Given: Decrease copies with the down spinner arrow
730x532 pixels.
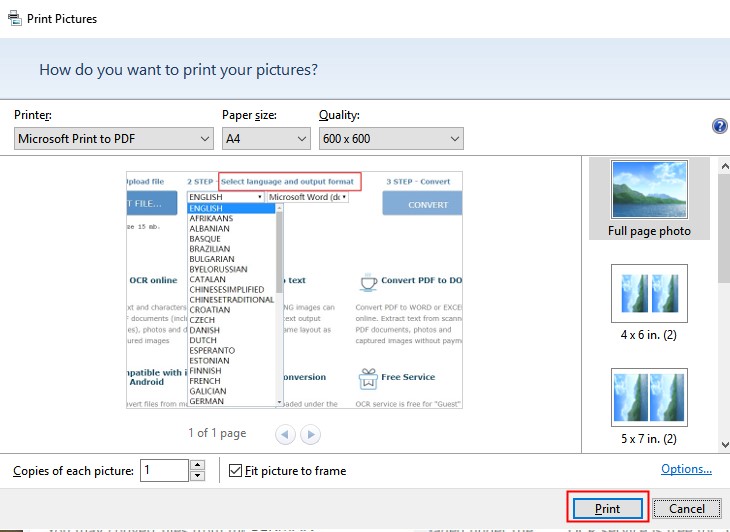Looking at the screenshot, I should [x=197, y=476].
